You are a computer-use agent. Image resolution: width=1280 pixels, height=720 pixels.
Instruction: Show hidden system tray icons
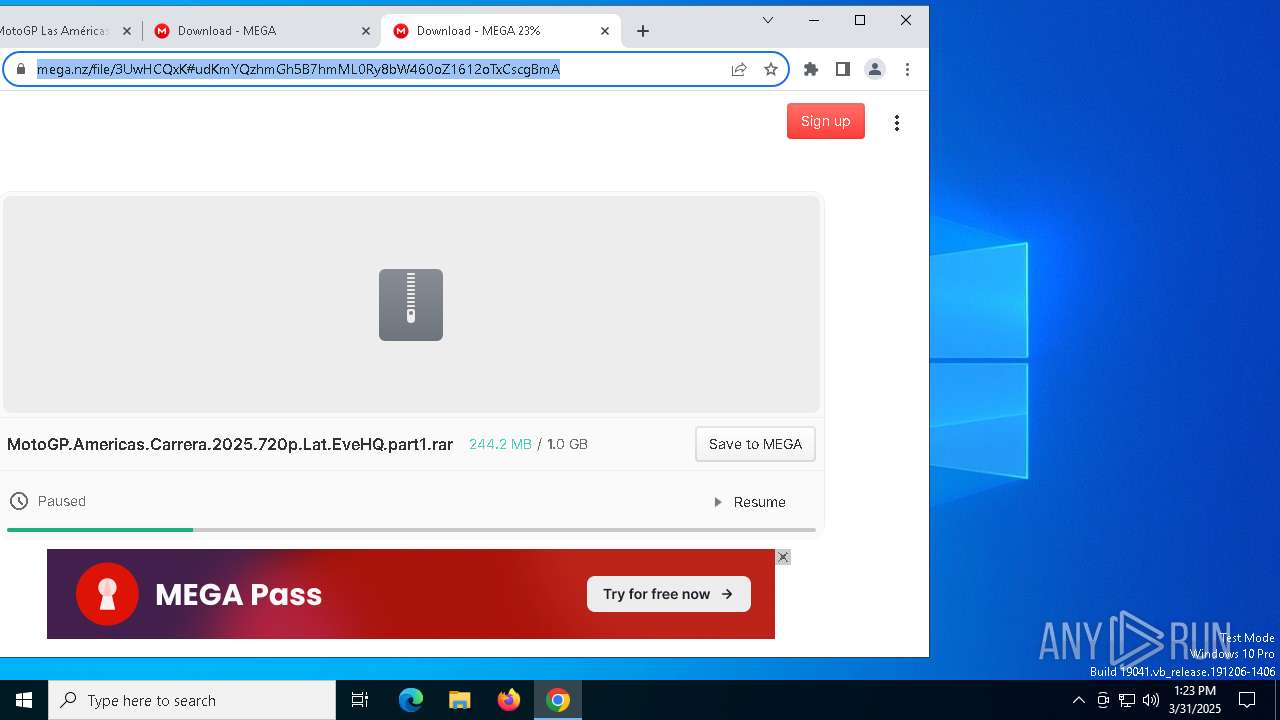coord(1078,700)
